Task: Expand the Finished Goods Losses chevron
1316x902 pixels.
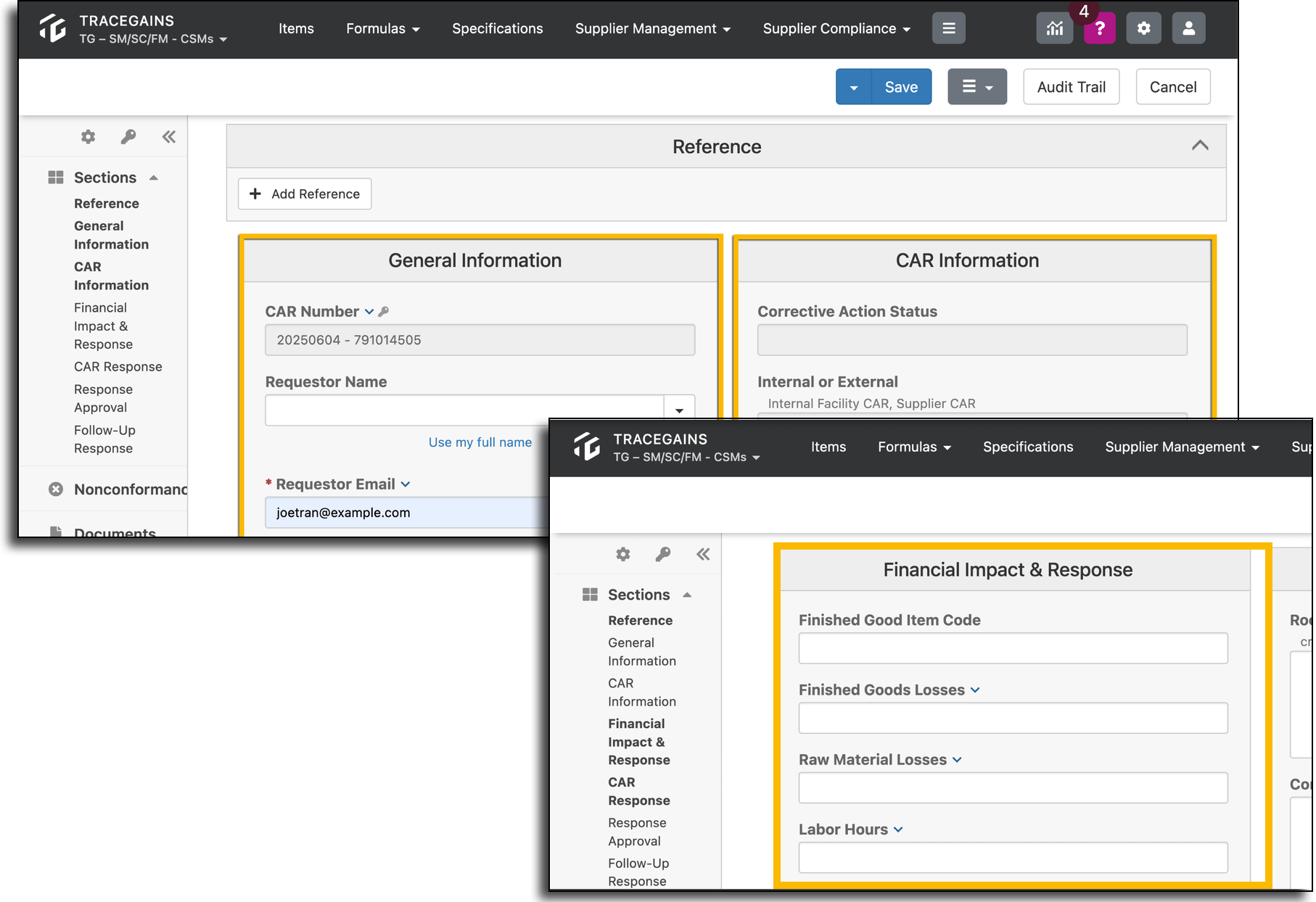Action: tap(975, 690)
